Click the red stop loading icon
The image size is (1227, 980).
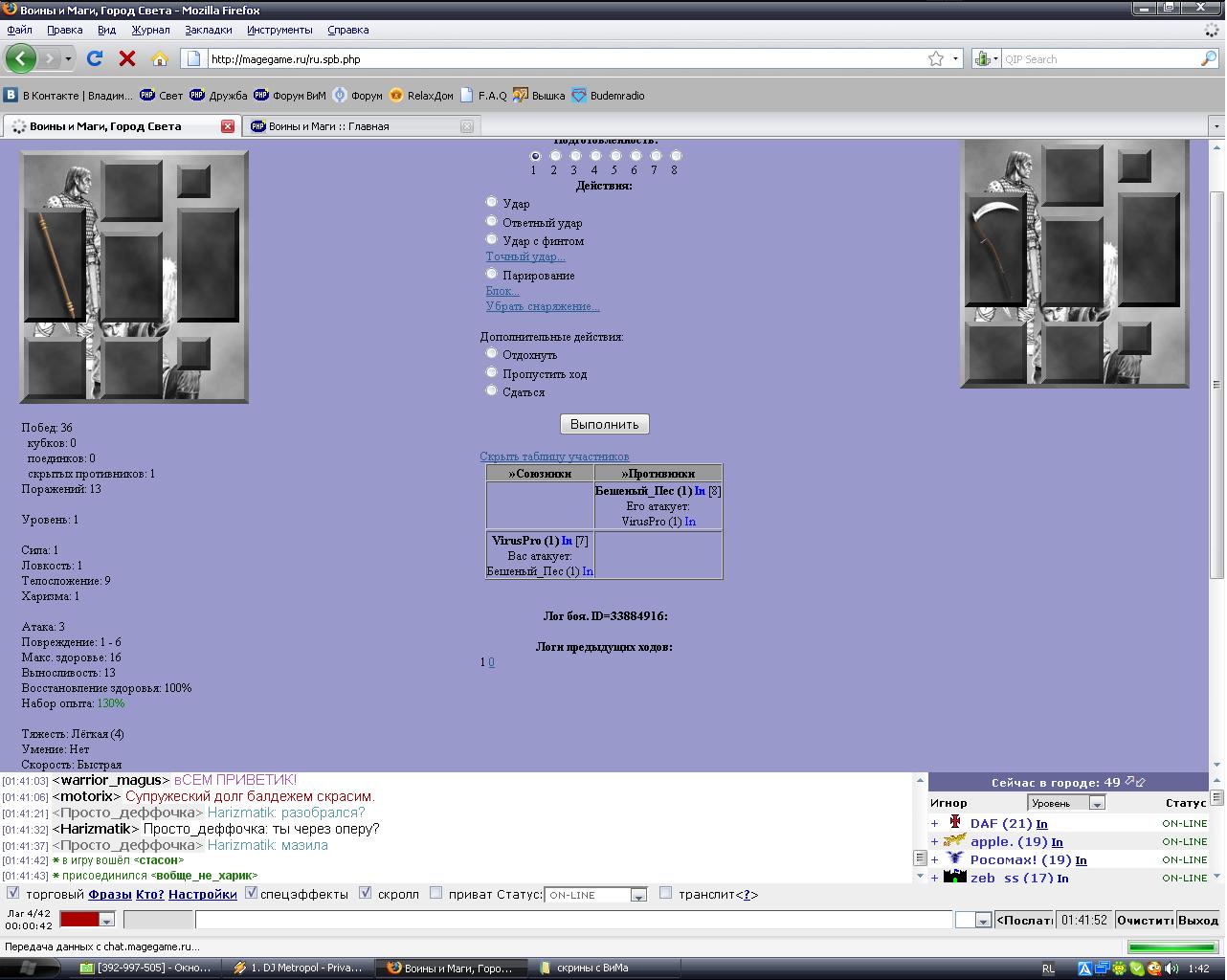coord(126,58)
